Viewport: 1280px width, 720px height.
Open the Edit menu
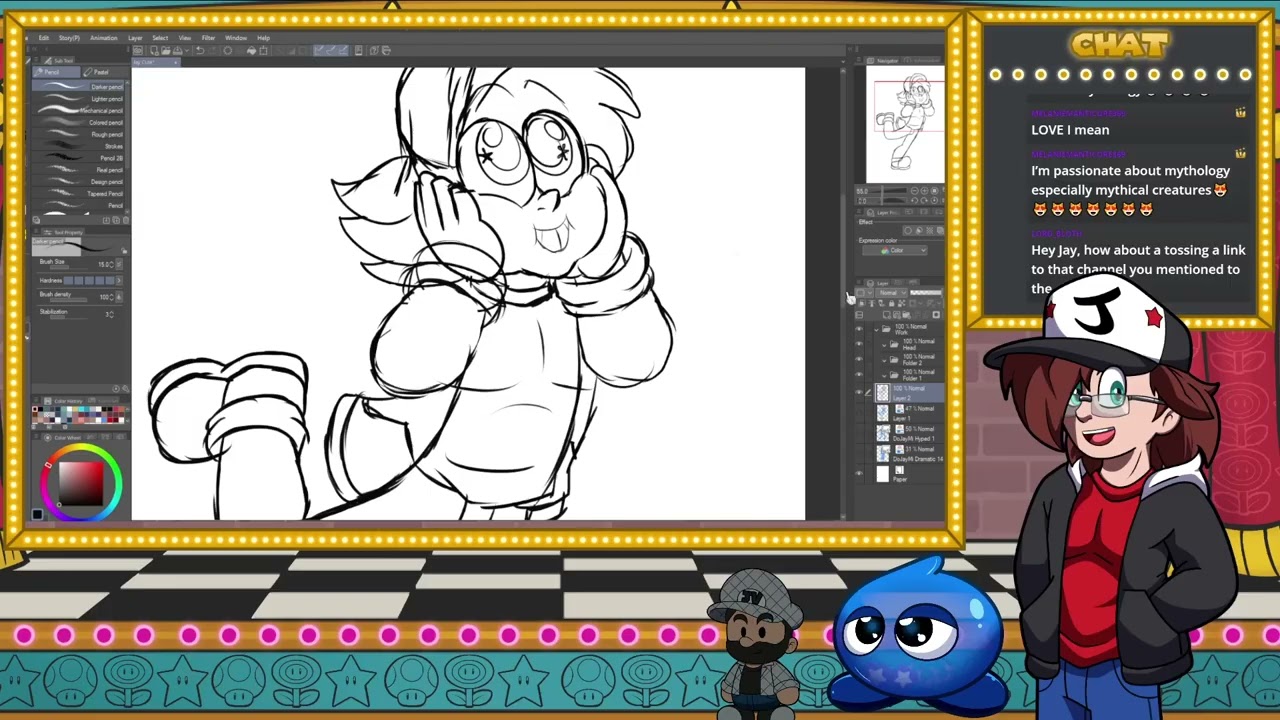click(x=44, y=38)
